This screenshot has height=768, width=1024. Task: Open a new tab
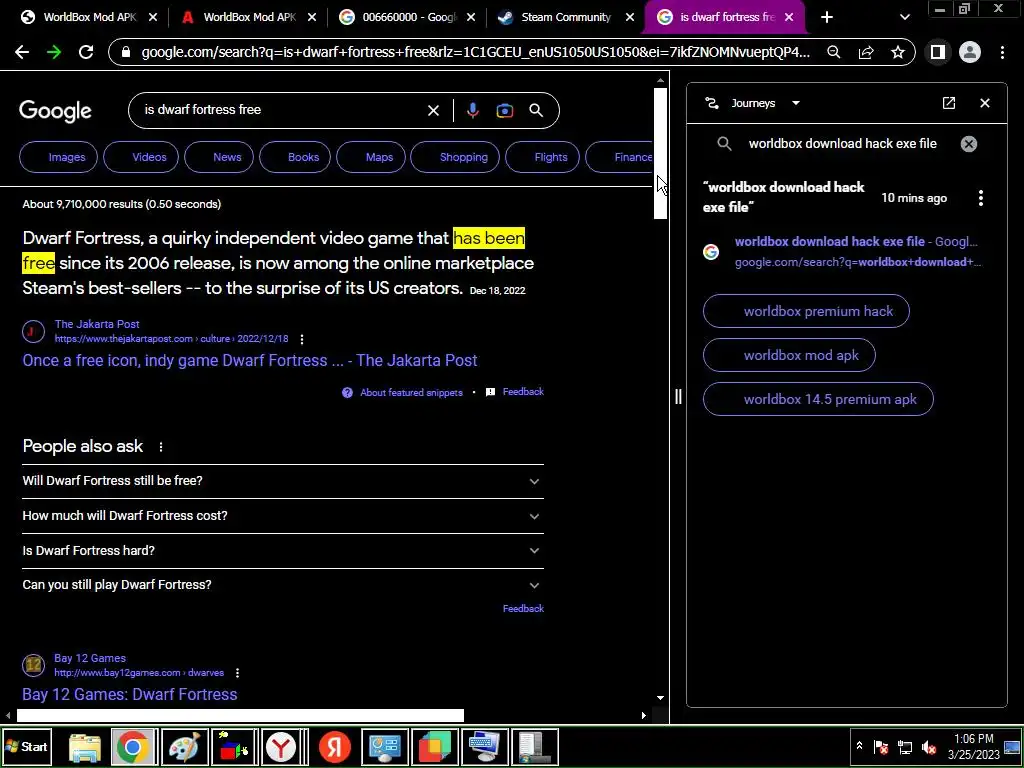[x=827, y=18]
